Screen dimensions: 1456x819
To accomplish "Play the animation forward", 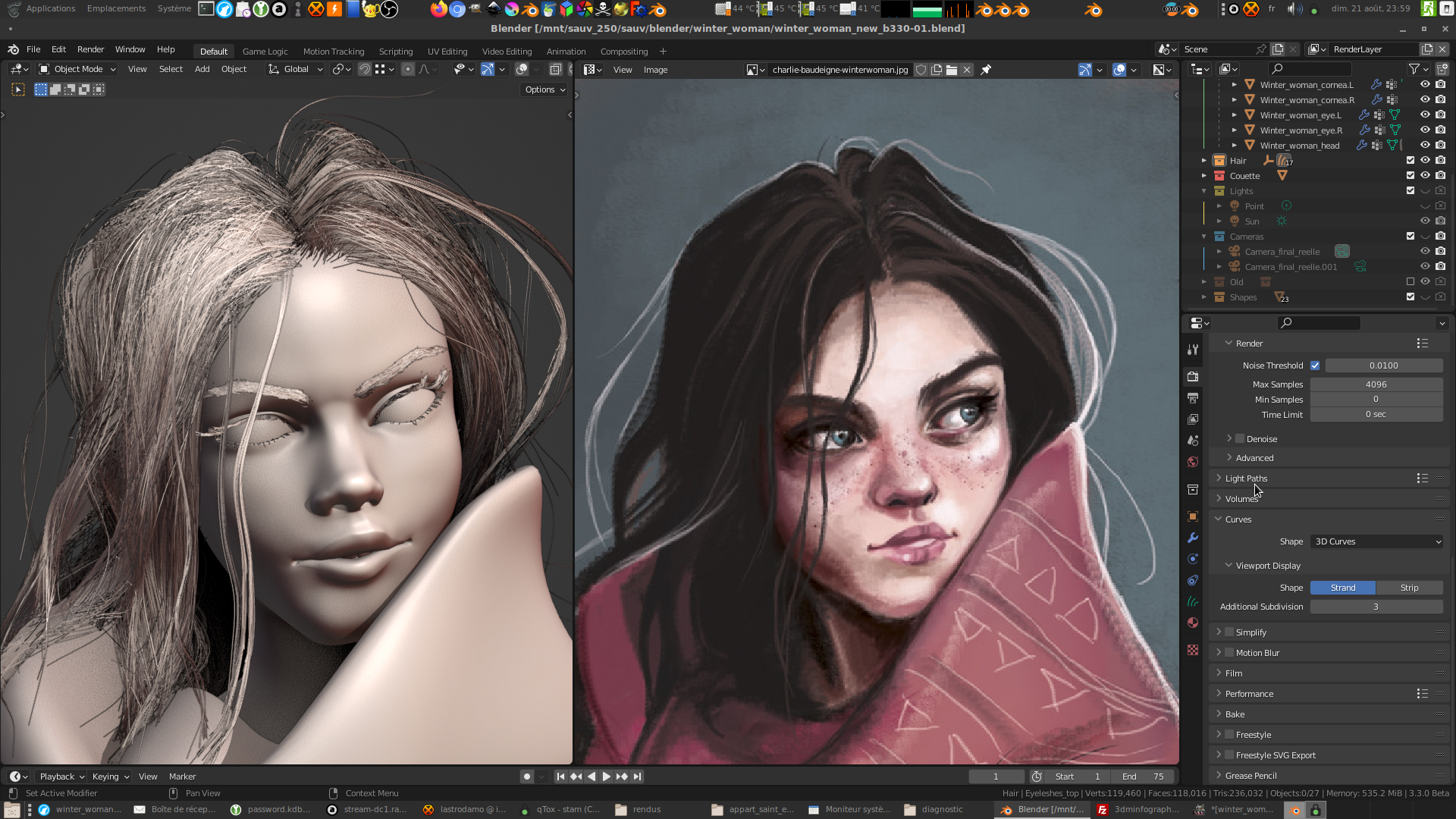I will tap(606, 777).
